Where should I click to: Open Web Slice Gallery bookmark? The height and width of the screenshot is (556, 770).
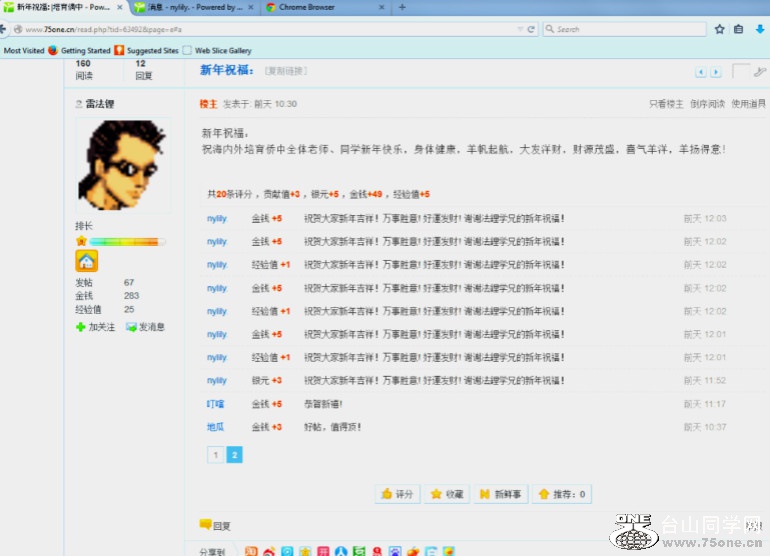coord(217,51)
